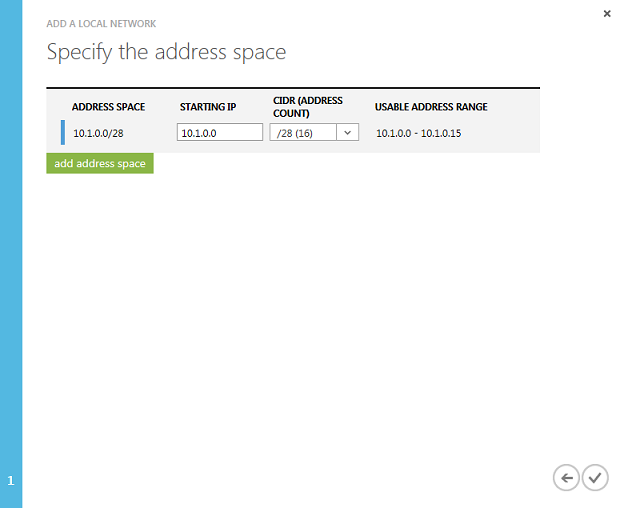The height and width of the screenshot is (508, 620).
Task: Click the STARTING IP column header
Action: pyautogui.click(x=208, y=107)
